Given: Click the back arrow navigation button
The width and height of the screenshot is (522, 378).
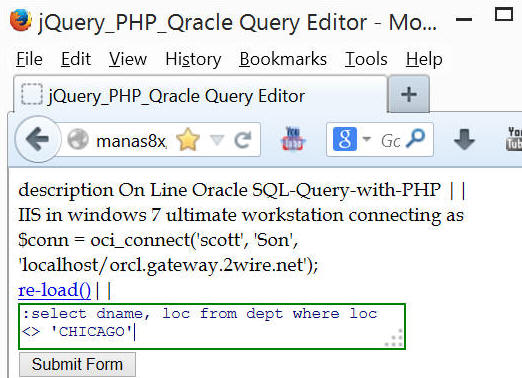Looking at the screenshot, I should pos(38,139).
